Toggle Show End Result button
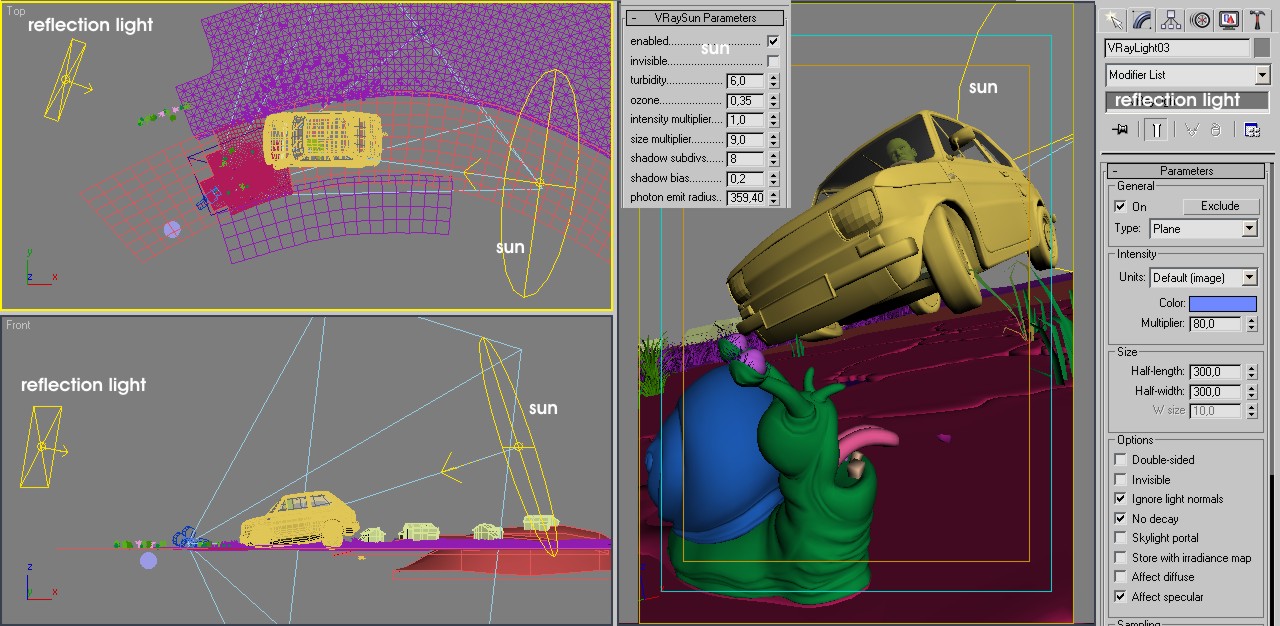The width and height of the screenshot is (1280, 626). [x=1156, y=129]
